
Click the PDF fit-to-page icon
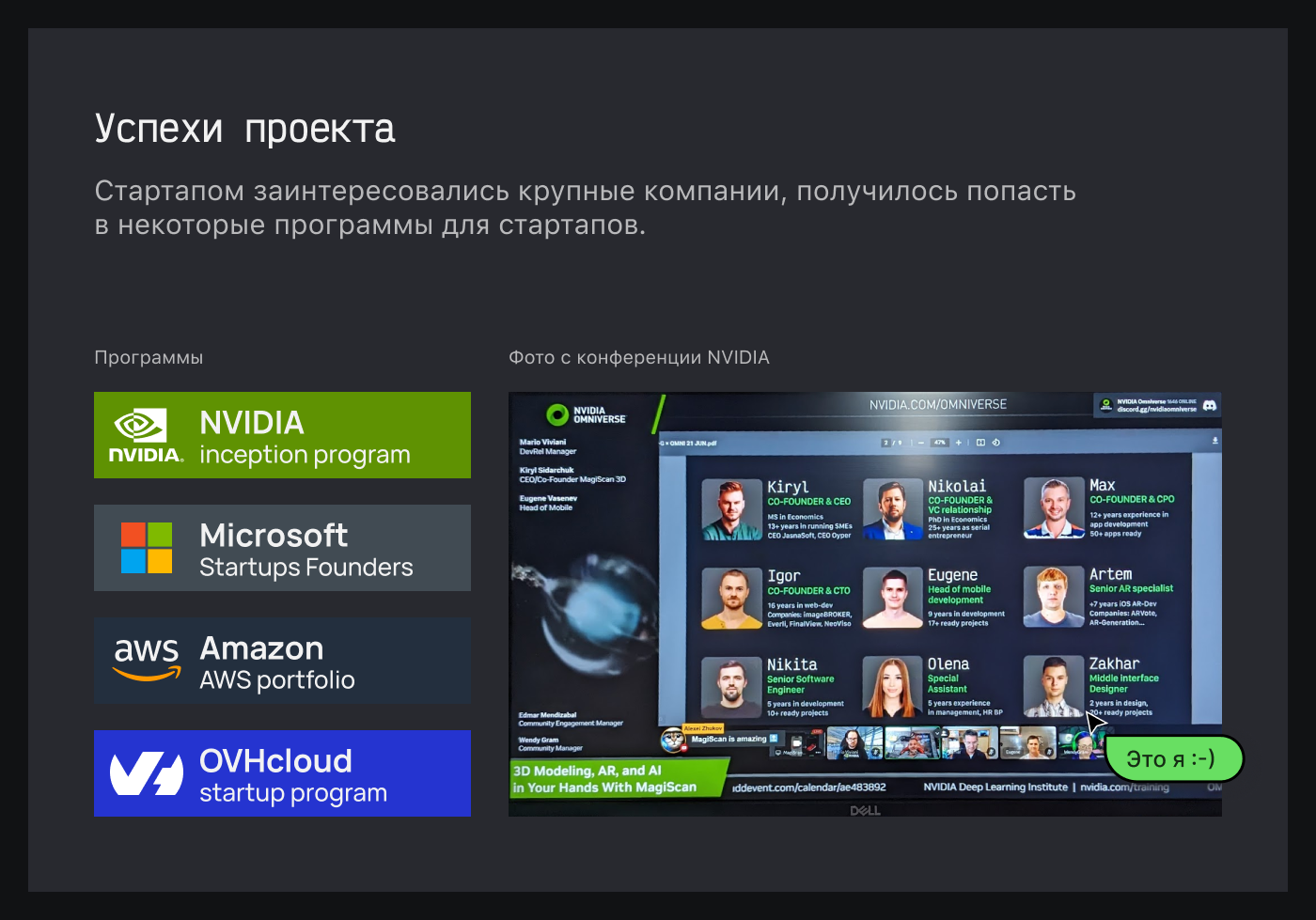pyautogui.click(x=980, y=443)
